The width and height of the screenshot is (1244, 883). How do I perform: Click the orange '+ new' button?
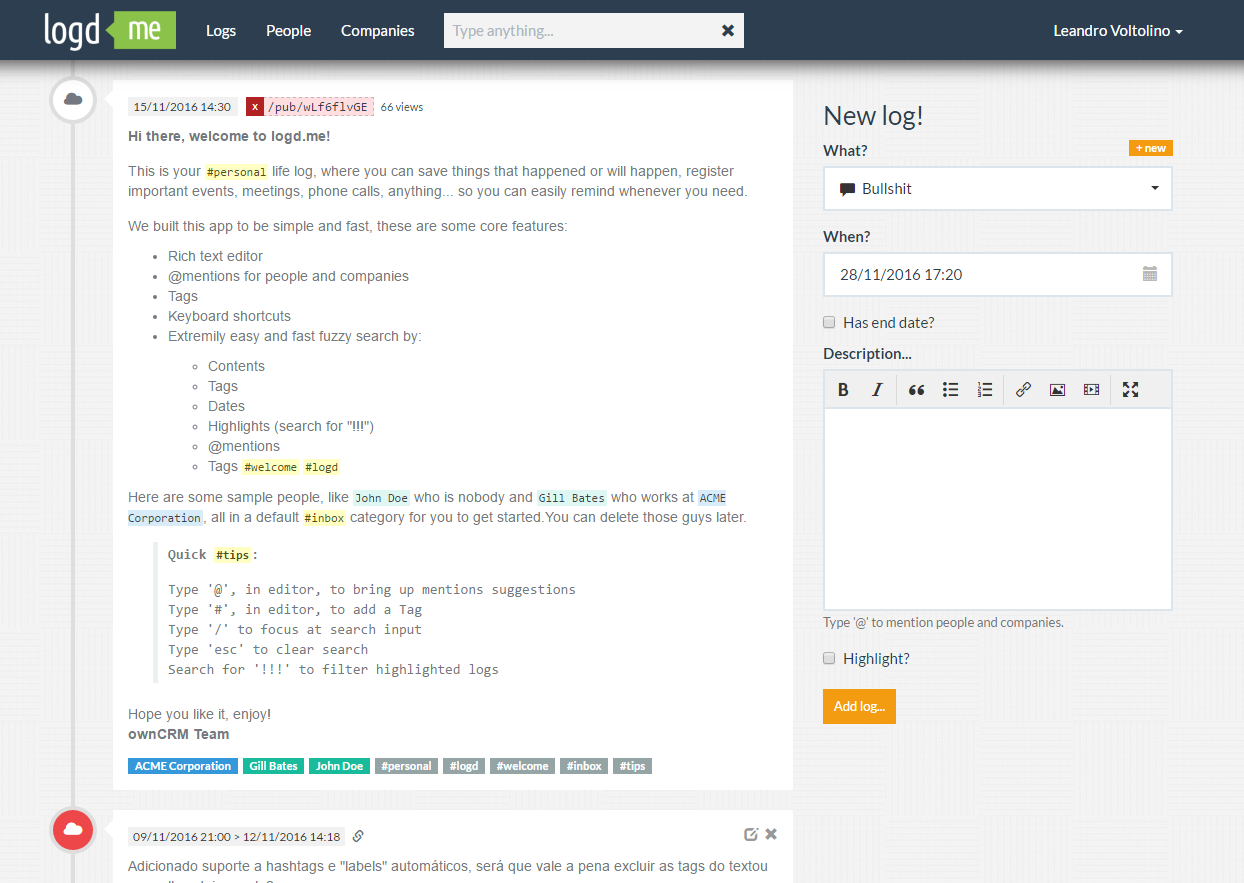pos(1151,148)
